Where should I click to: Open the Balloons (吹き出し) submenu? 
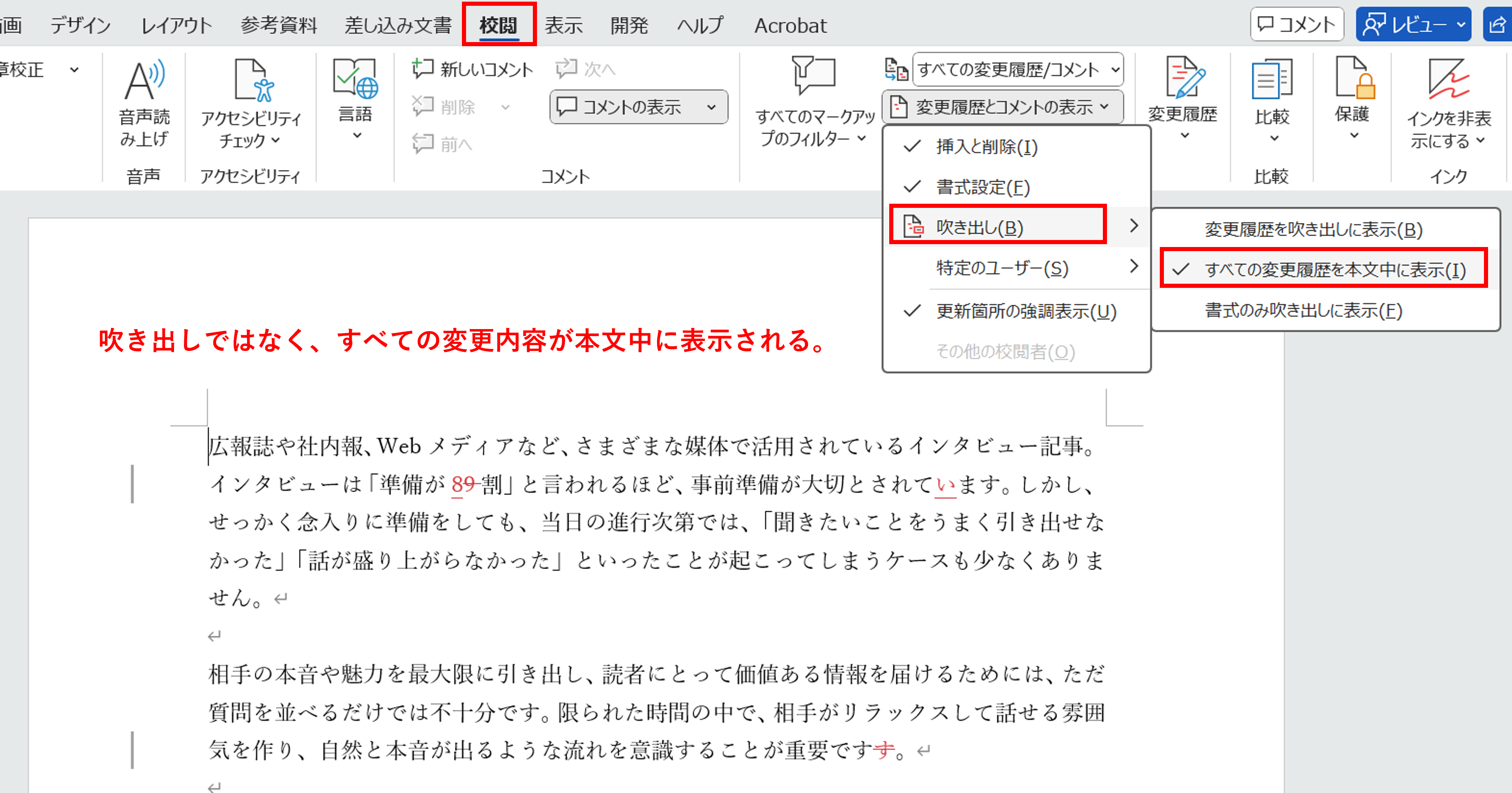point(1017,226)
